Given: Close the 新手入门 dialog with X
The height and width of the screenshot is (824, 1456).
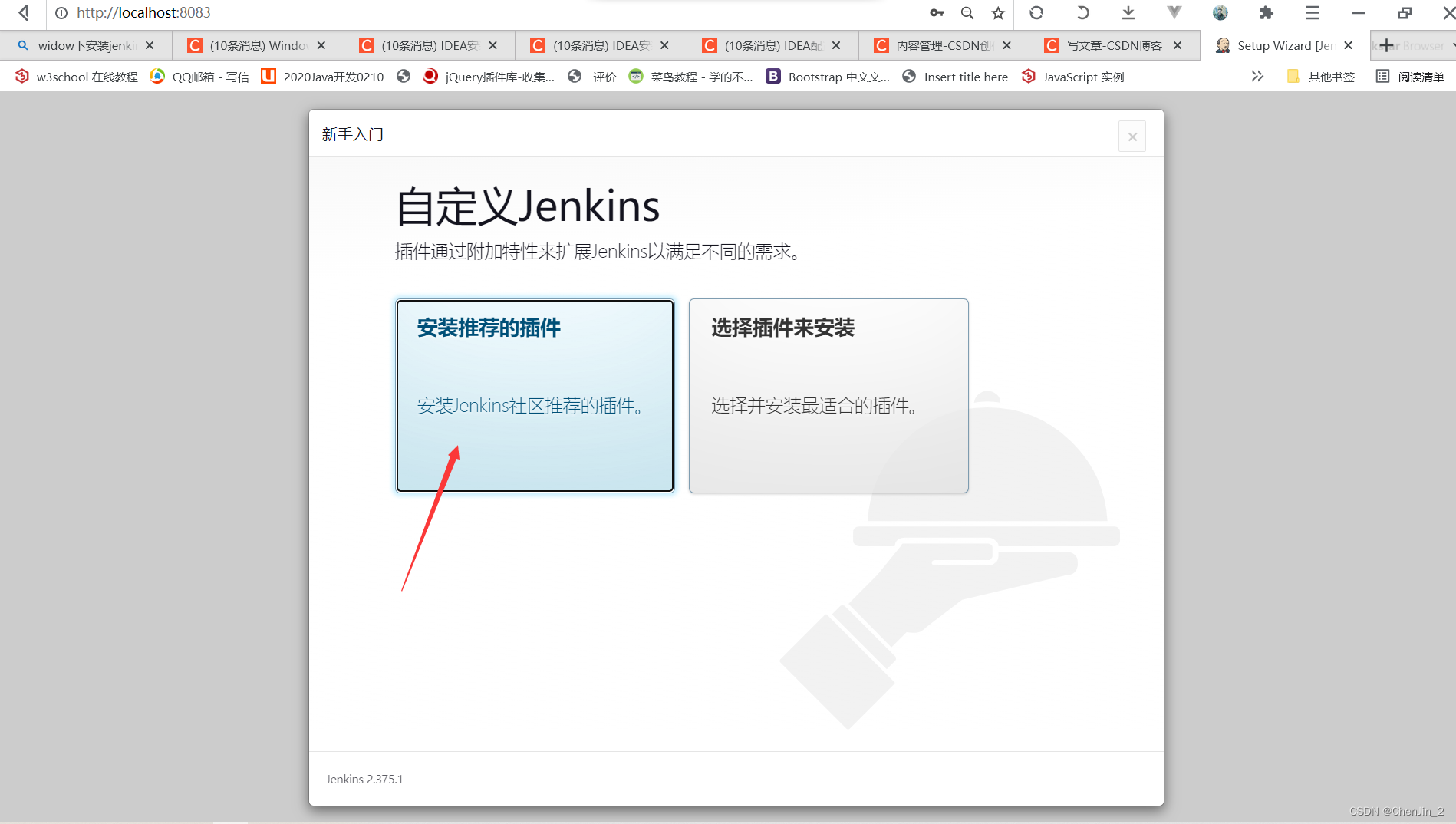Looking at the screenshot, I should tap(1132, 137).
